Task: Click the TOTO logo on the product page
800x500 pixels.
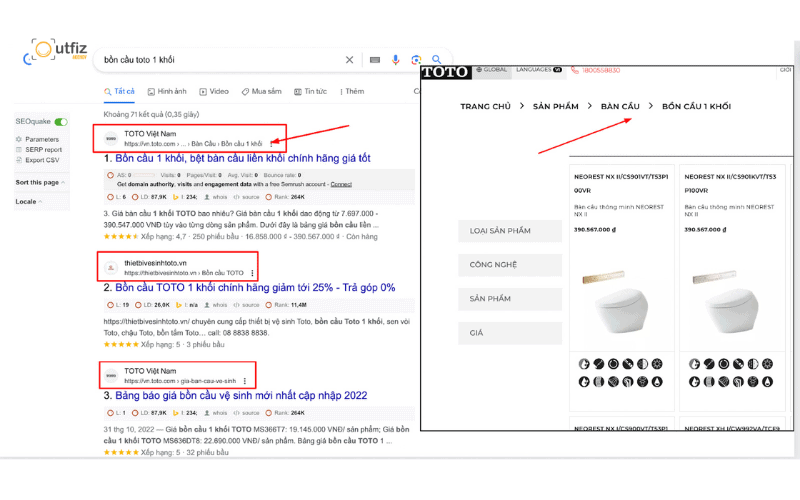Action: click(x=445, y=72)
